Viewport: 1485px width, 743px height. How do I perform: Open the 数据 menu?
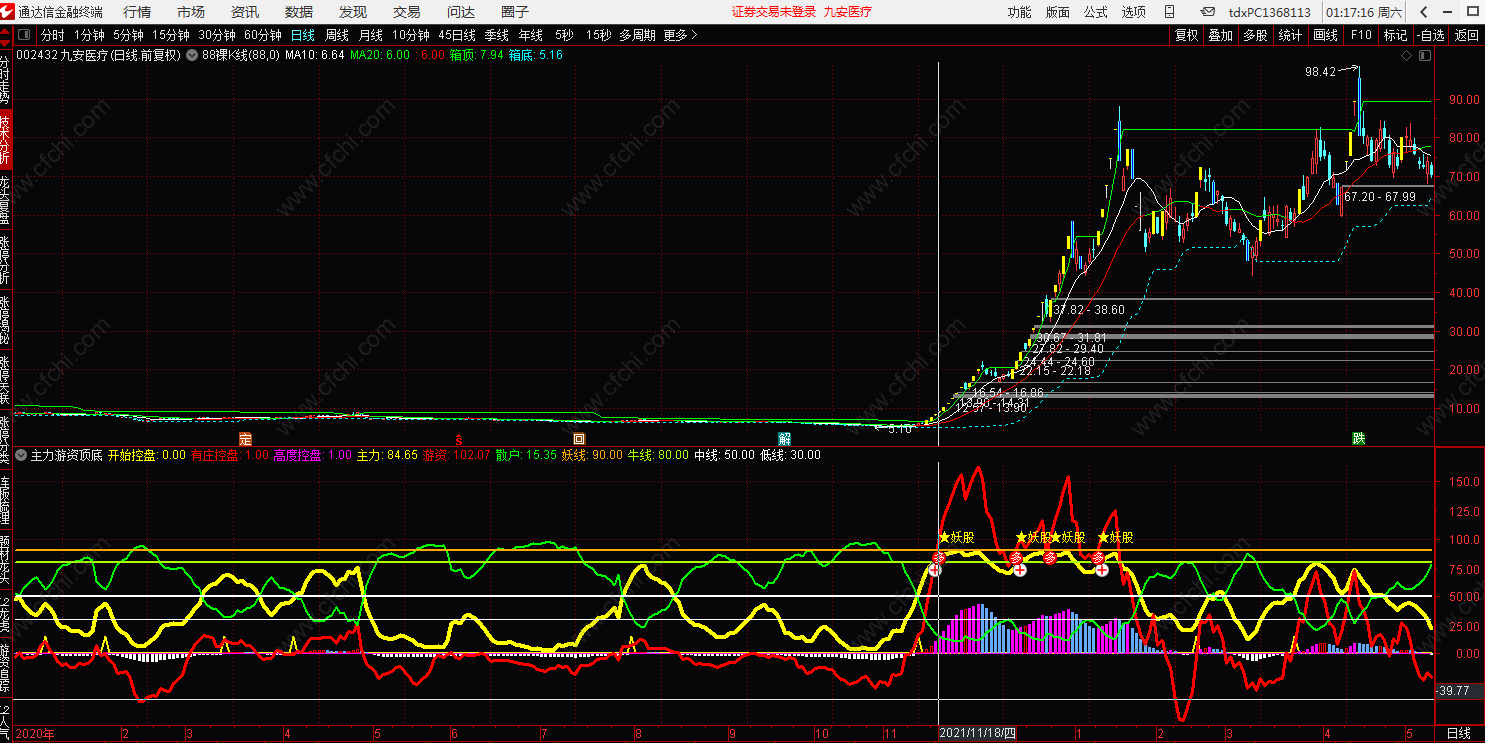click(299, 12)
